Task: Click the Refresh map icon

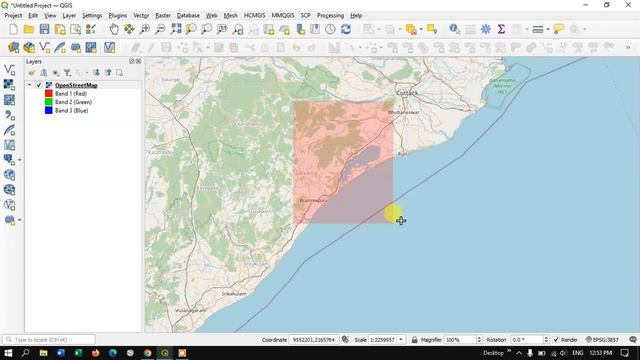Action: click(346, 29)
